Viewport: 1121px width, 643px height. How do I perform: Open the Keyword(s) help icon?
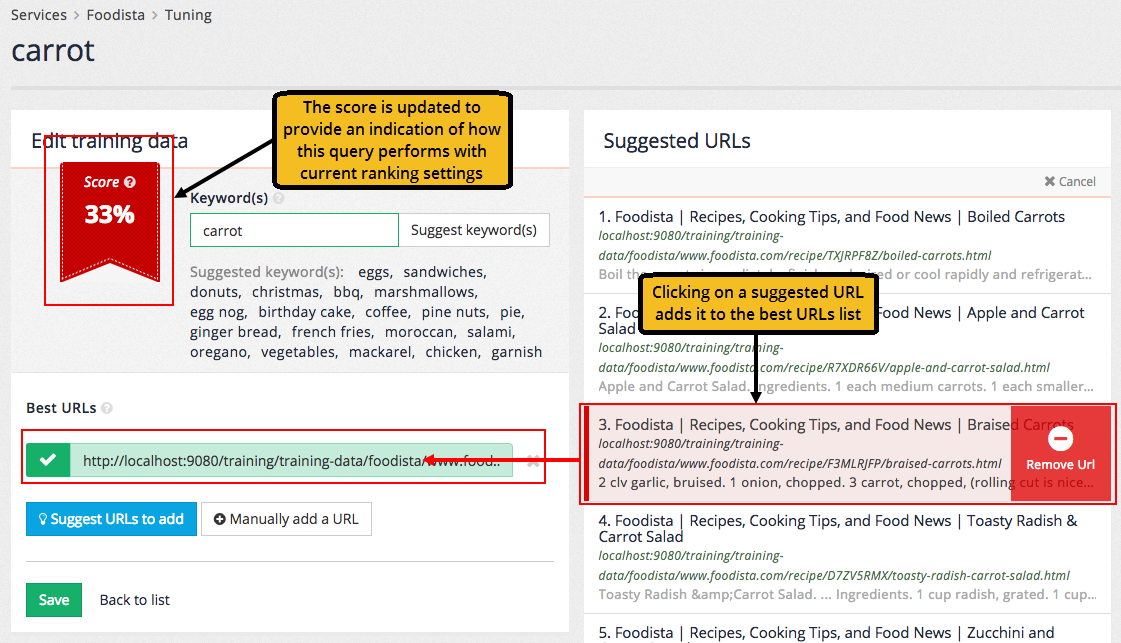tap(278, 199)
